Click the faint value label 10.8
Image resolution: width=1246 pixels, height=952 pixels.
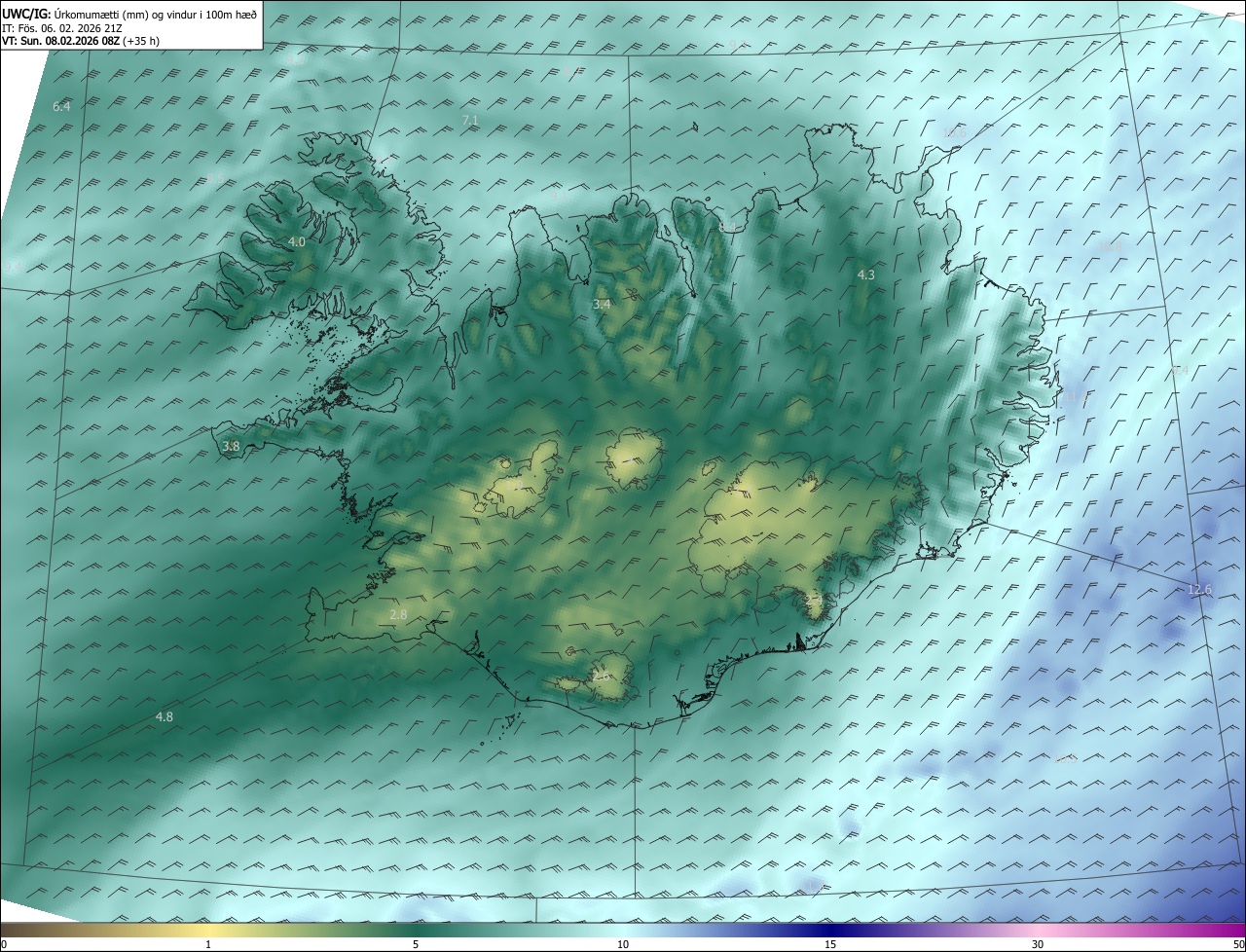1110,246
